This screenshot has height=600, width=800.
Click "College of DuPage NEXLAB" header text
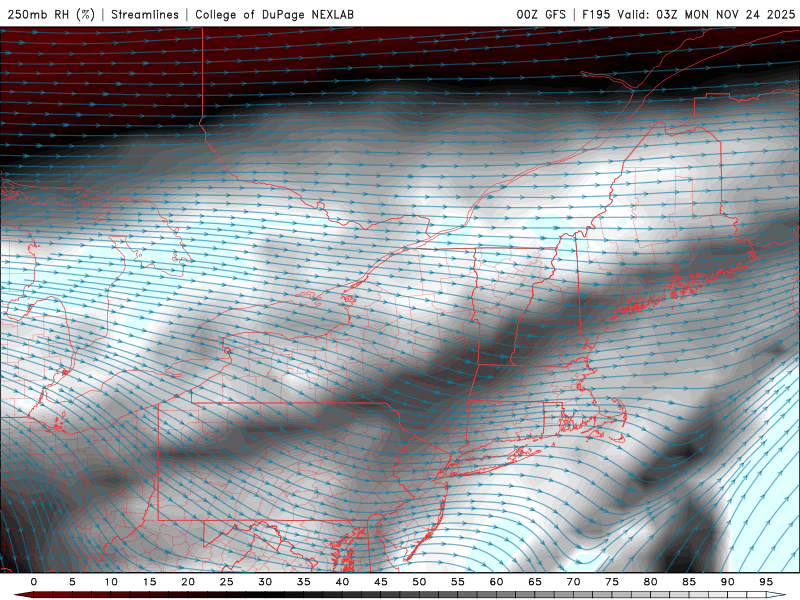click(274, 15)
